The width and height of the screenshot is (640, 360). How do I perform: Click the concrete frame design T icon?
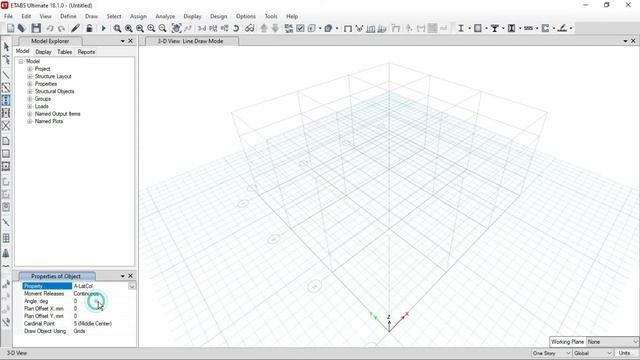point(495,28)
